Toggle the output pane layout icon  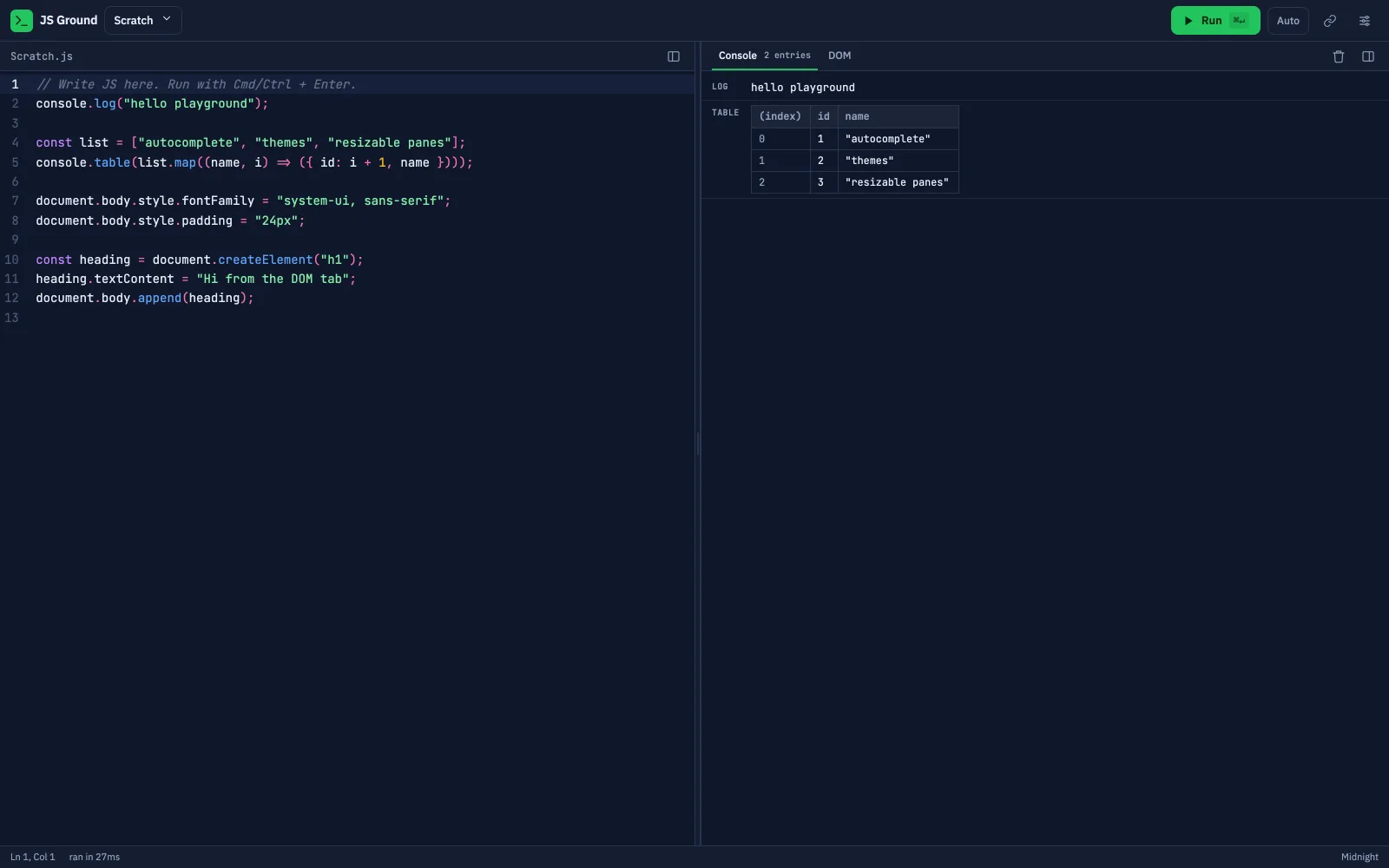coord(1367,56)
